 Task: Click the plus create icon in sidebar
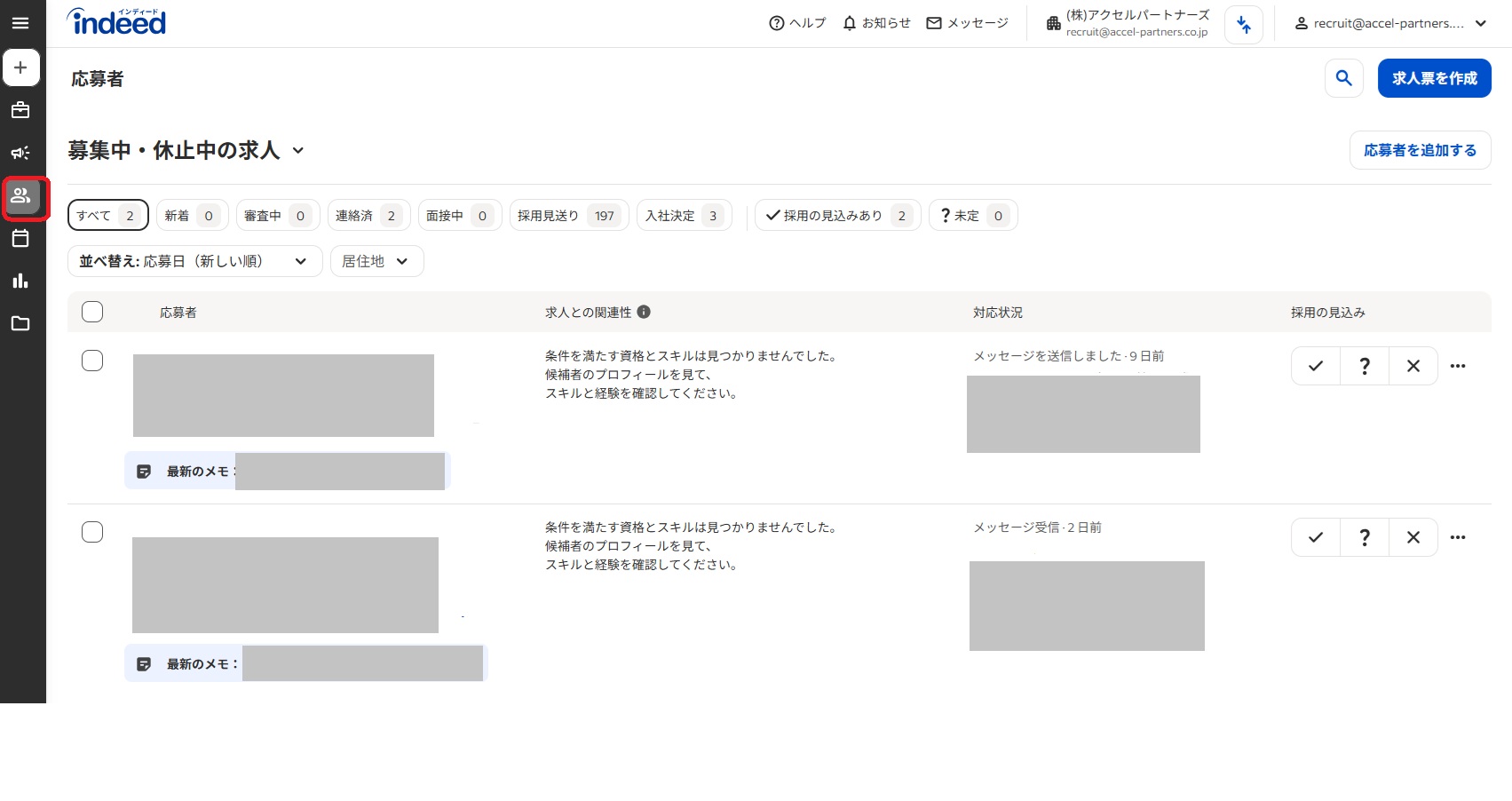coord(21,67)
